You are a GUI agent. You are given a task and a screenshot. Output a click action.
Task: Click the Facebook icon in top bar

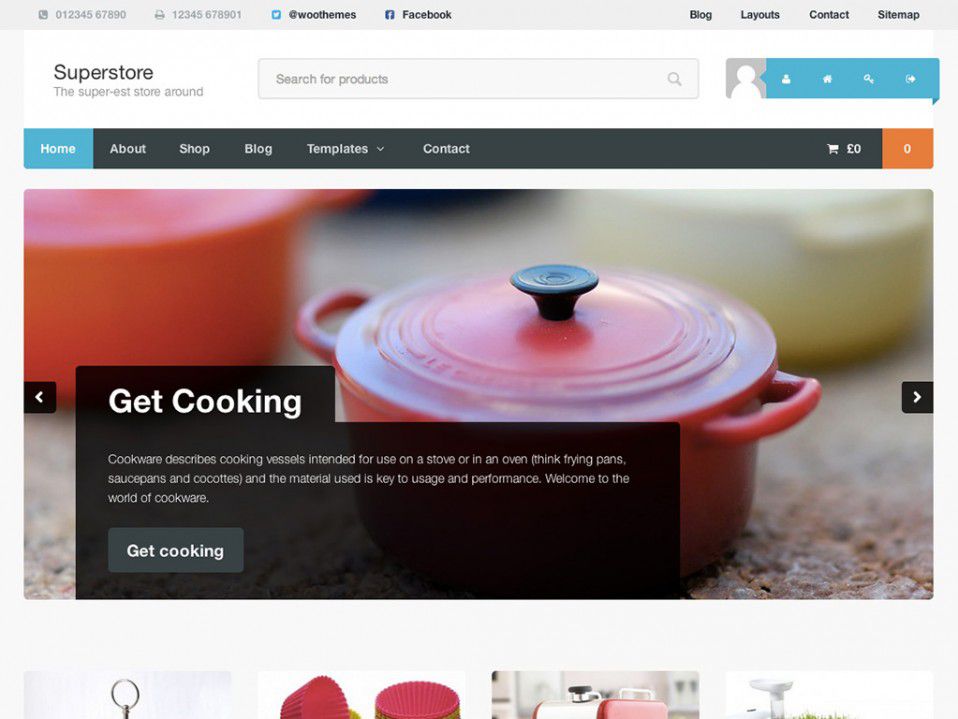[x=390, y=15]
